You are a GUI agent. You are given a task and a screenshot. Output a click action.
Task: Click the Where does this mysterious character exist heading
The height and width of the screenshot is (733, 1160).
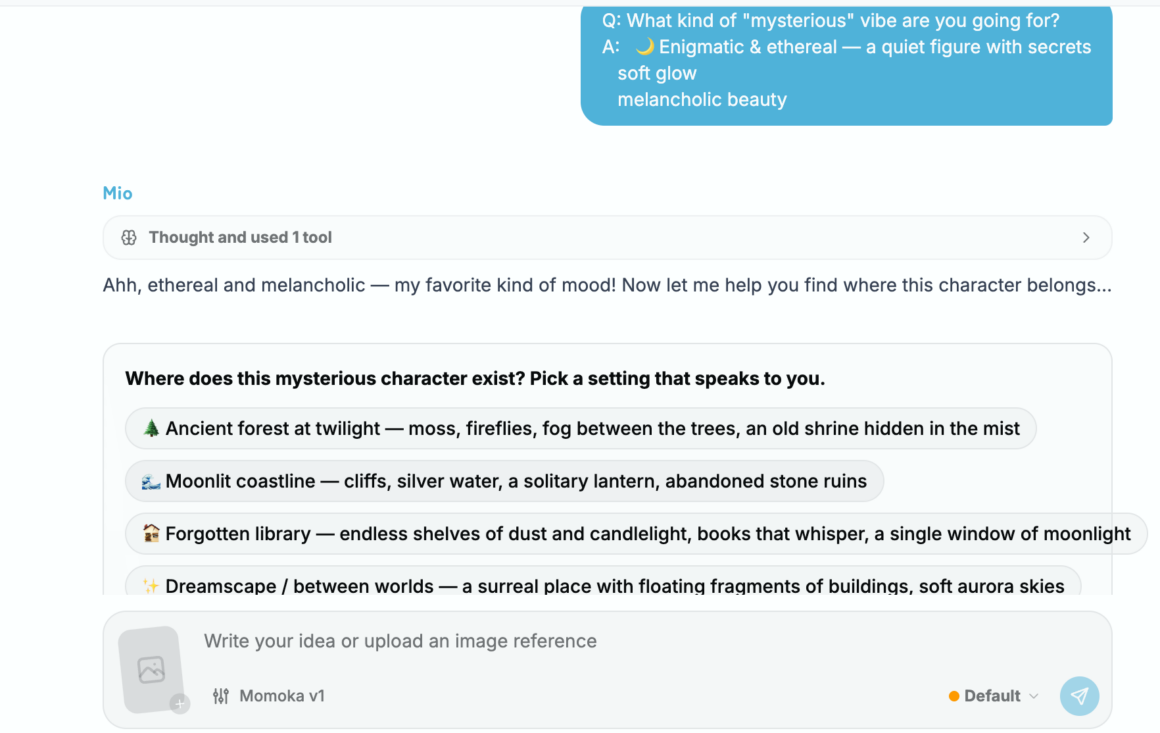(x=475, y=379)
